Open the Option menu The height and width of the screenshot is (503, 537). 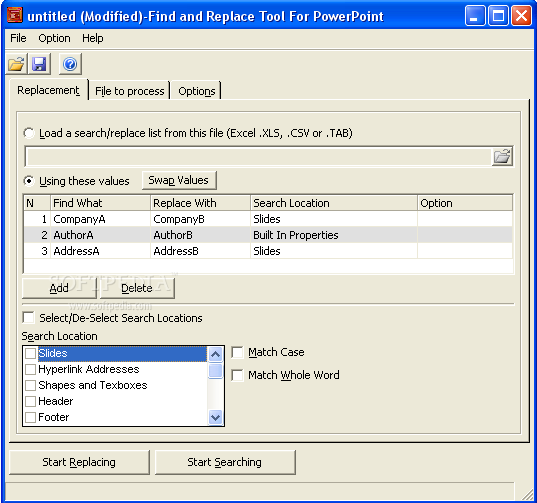(x=54, y=38)
